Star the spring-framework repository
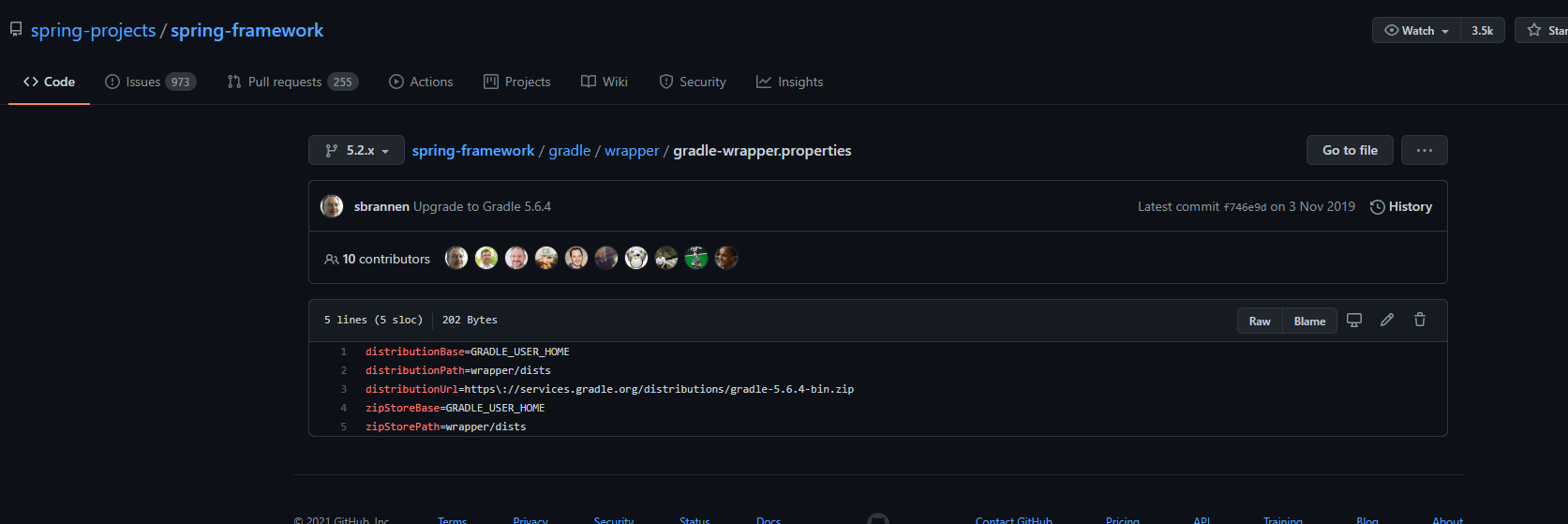This screenshot has height=524, width=1568. click(x=1543, y=30)
